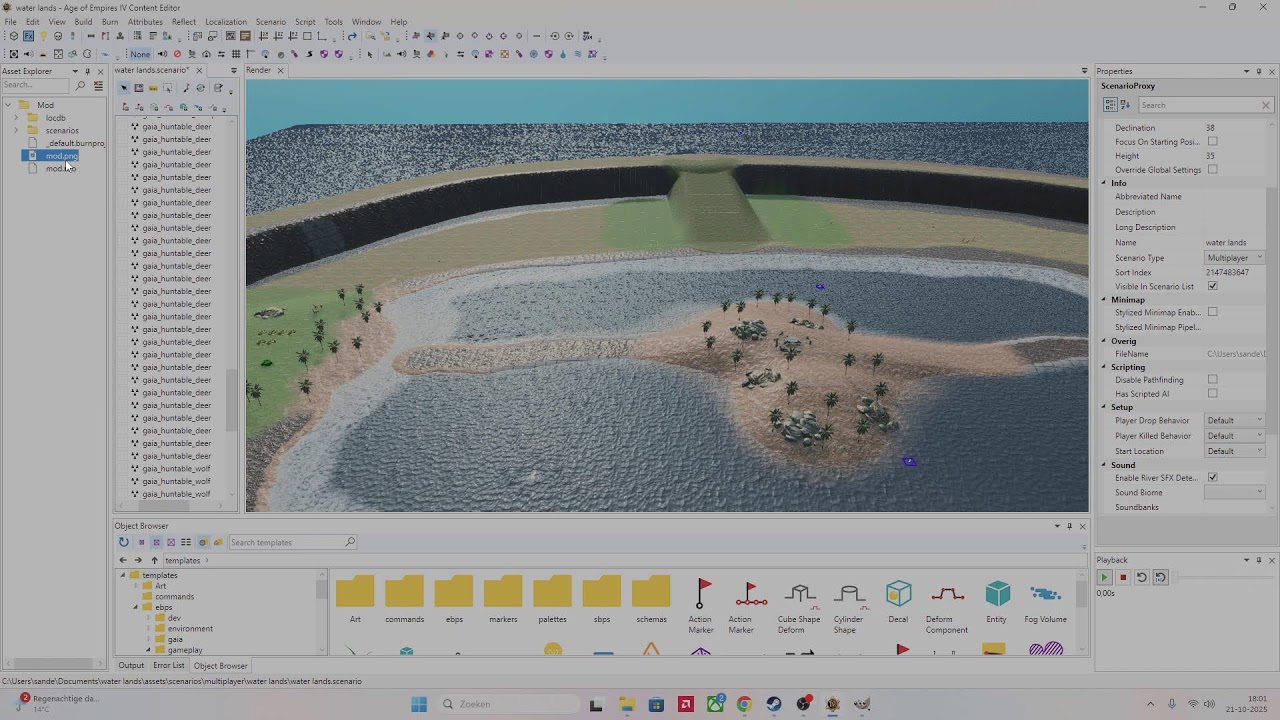The image size is (1280, 720).
Task: Collapse the Info property section
Action: point(1105,183)
